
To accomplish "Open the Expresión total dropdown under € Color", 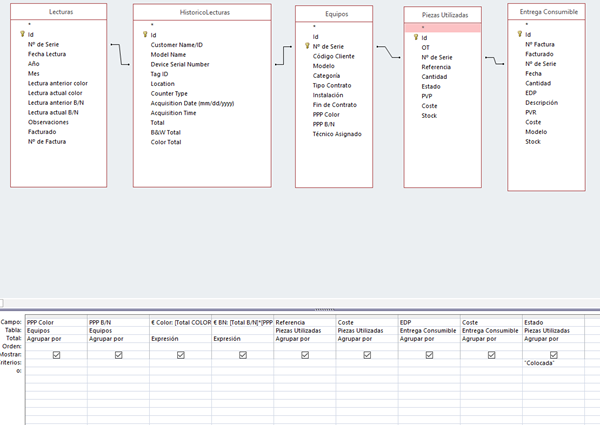I will 180,339.
